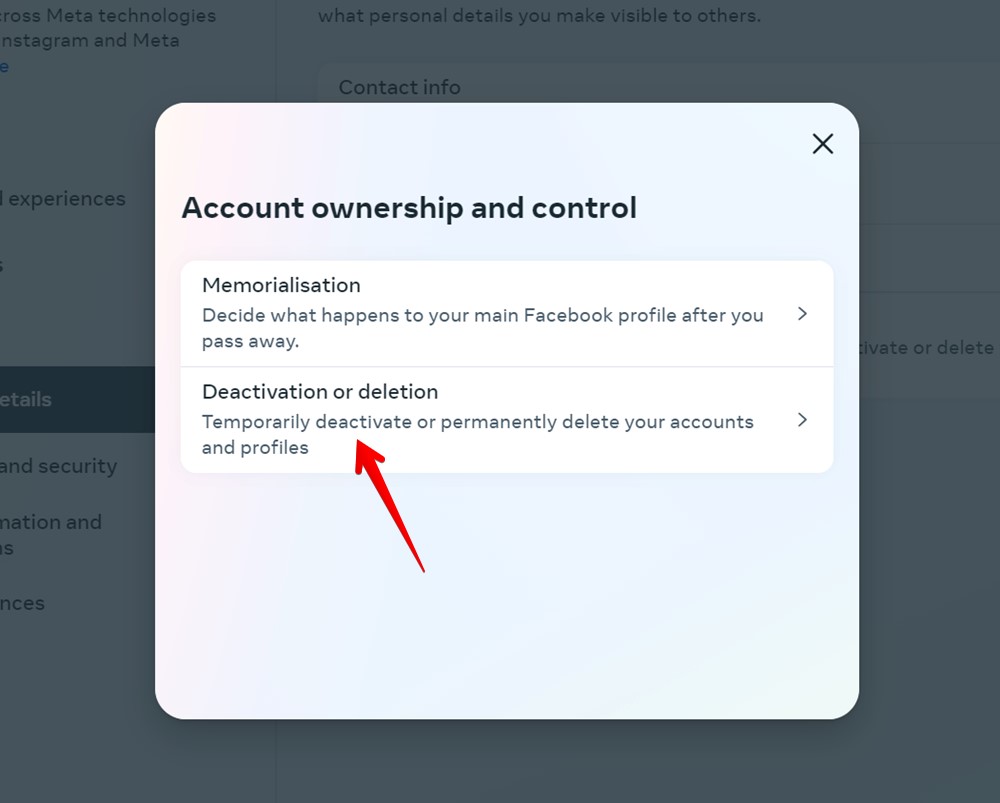The width and height of the screenshot is (1000, 803).
Task: Open the Contact info section
Action: 399,87
